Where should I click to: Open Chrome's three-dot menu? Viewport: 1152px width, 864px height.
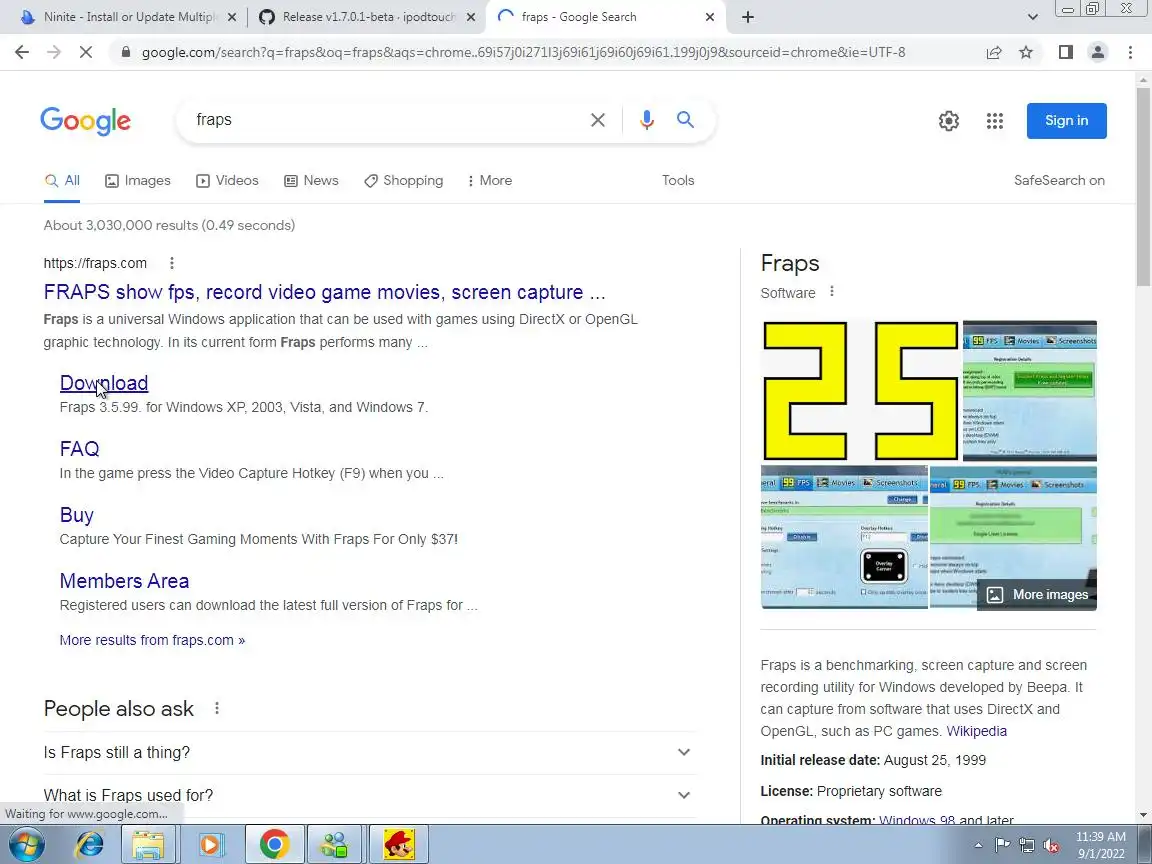tap(1130, 52)
